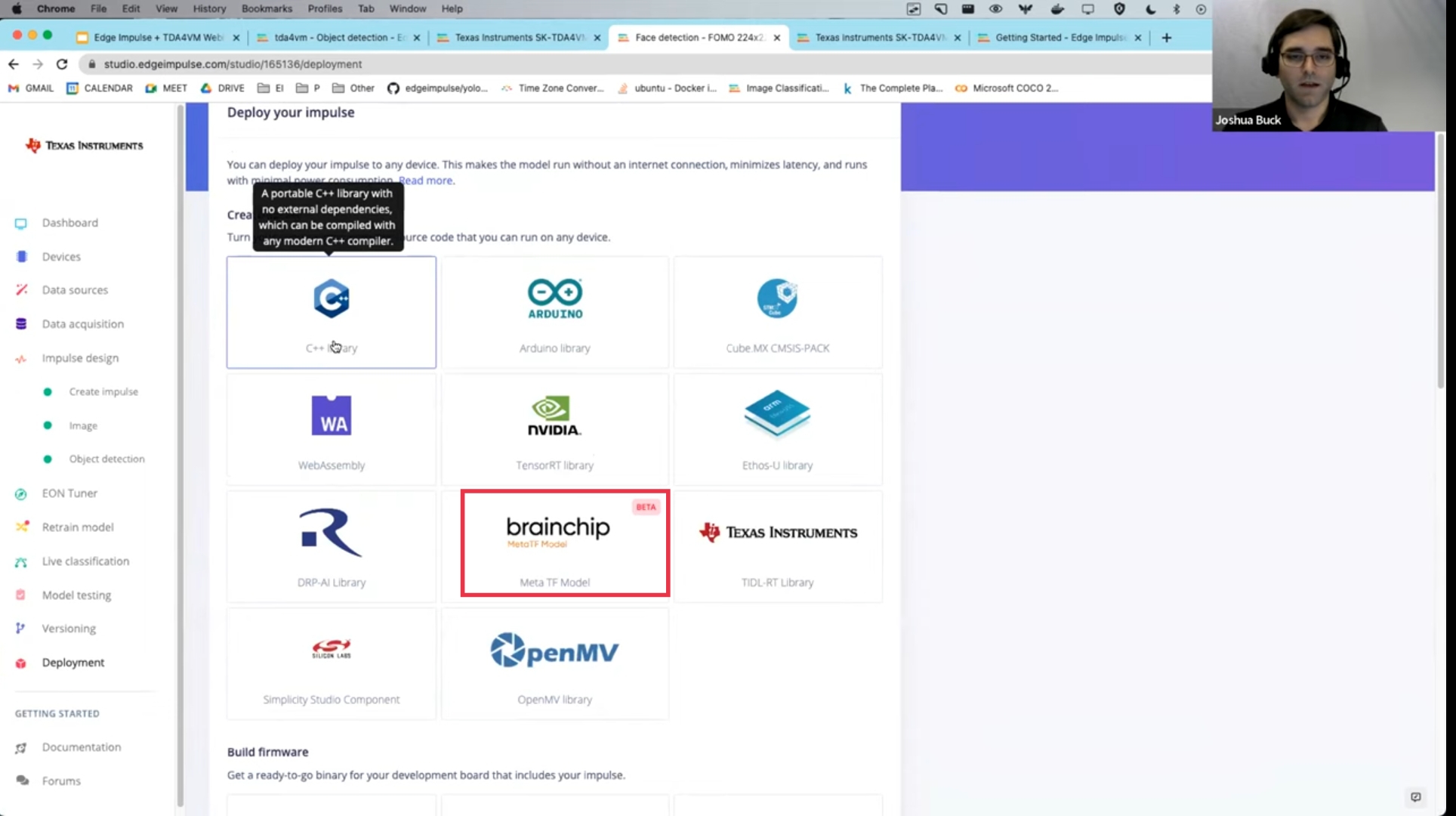Close the Face detection FOMO tab

click(776, 37)
